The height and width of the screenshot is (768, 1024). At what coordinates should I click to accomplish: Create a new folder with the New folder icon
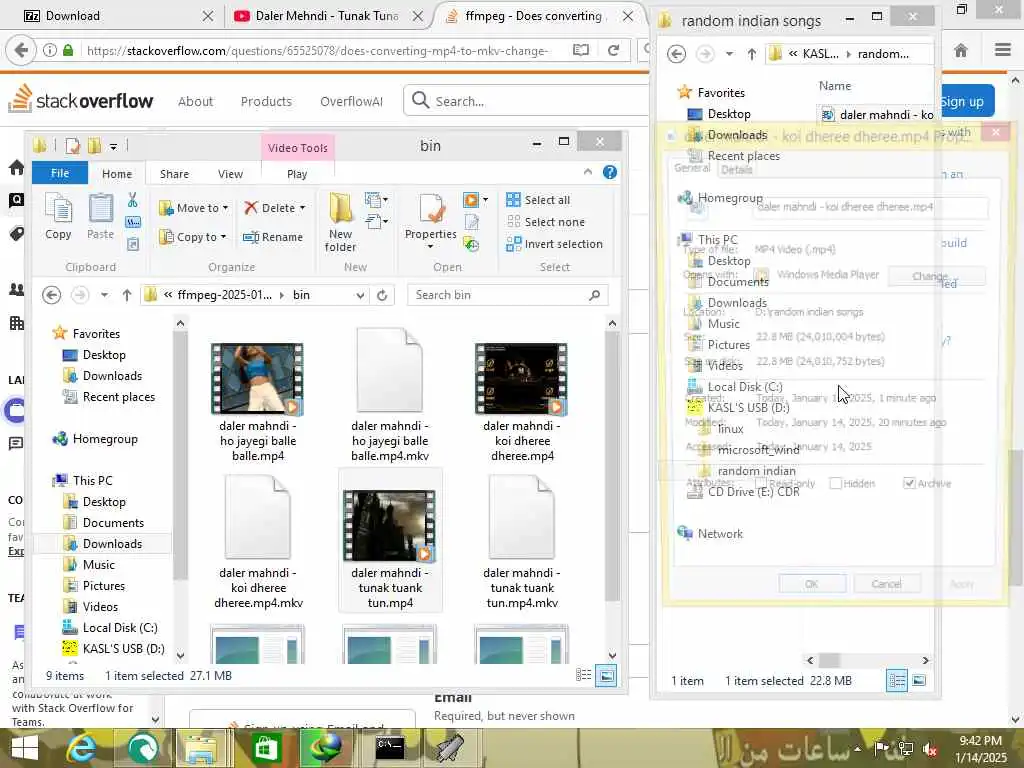[340, 209]
